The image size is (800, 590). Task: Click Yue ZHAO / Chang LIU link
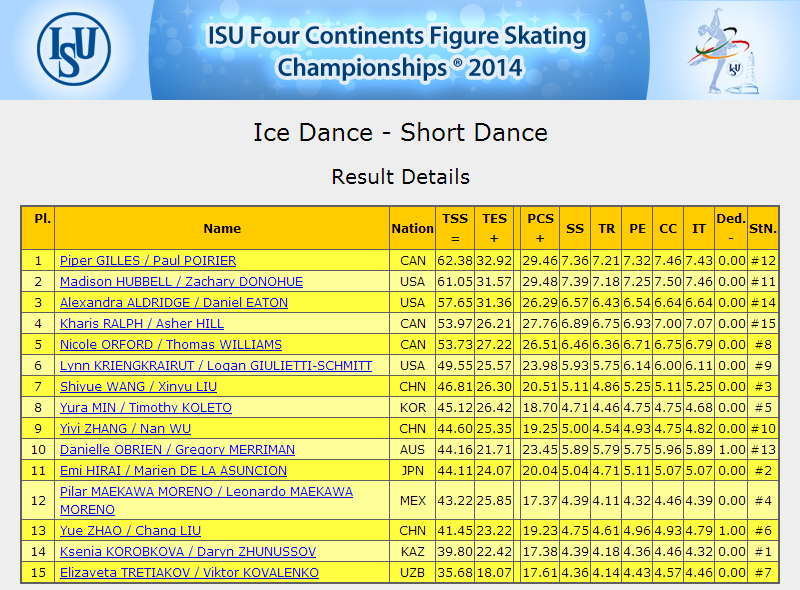(130, 530)
